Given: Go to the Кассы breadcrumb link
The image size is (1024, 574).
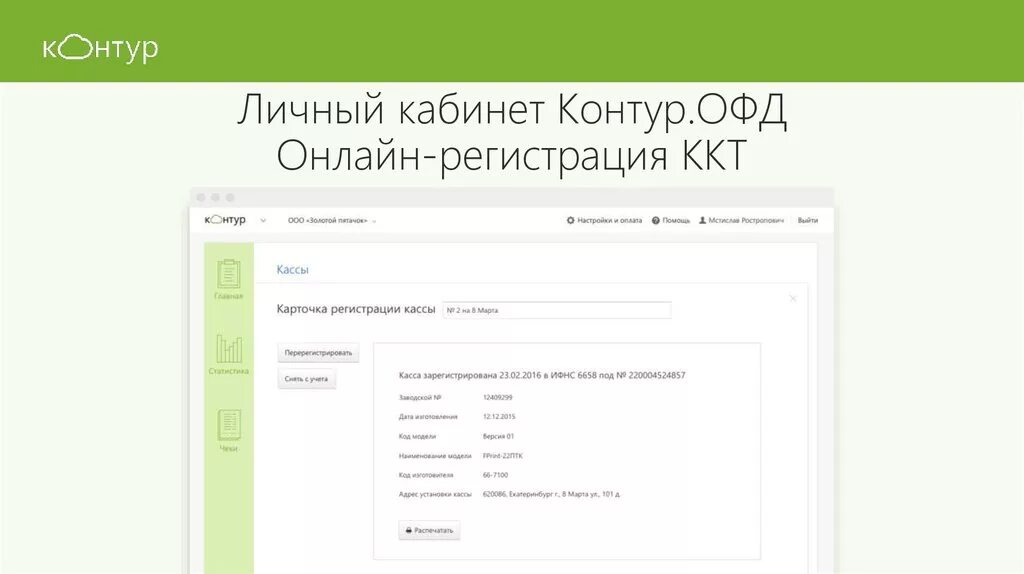Looking at the screenshot, I should click(293, 270).
